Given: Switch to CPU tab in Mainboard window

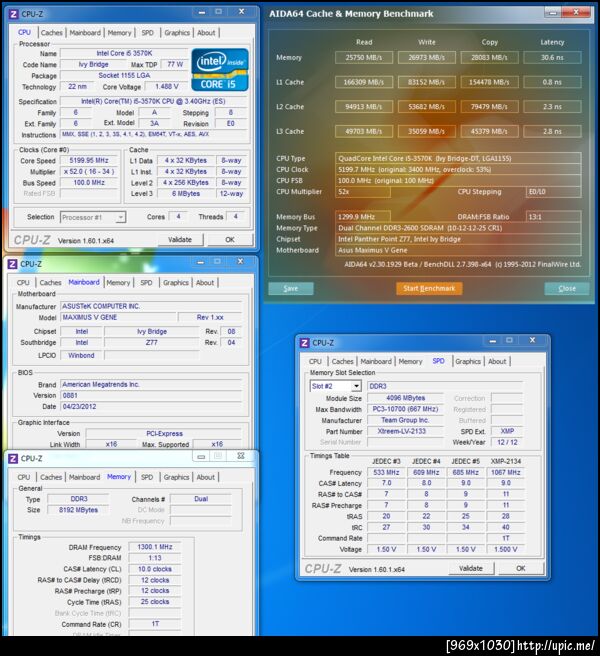Looking at the screenshot, I should [23, 283].
